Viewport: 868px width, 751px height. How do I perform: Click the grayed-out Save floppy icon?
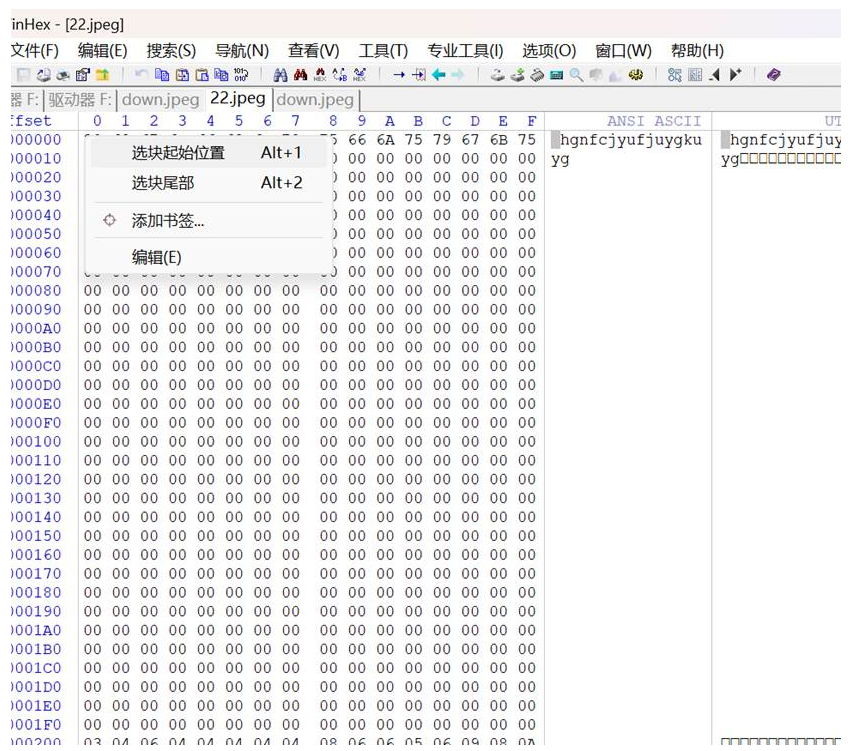pos(23,75)
